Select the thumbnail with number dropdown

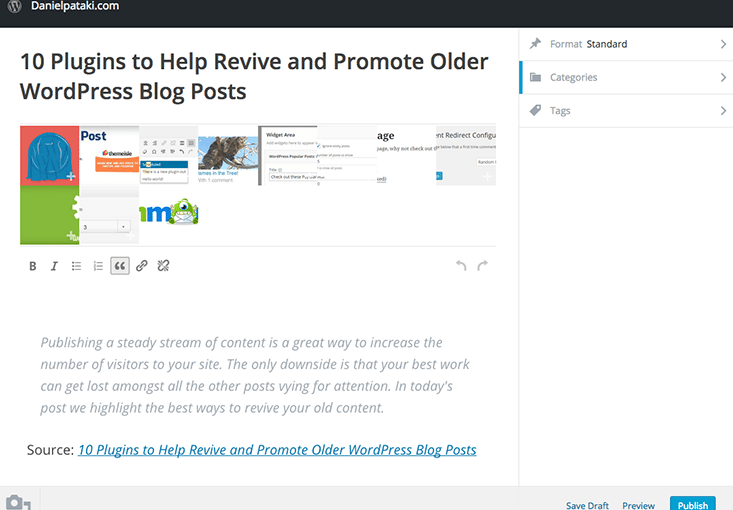click(109, 215)
